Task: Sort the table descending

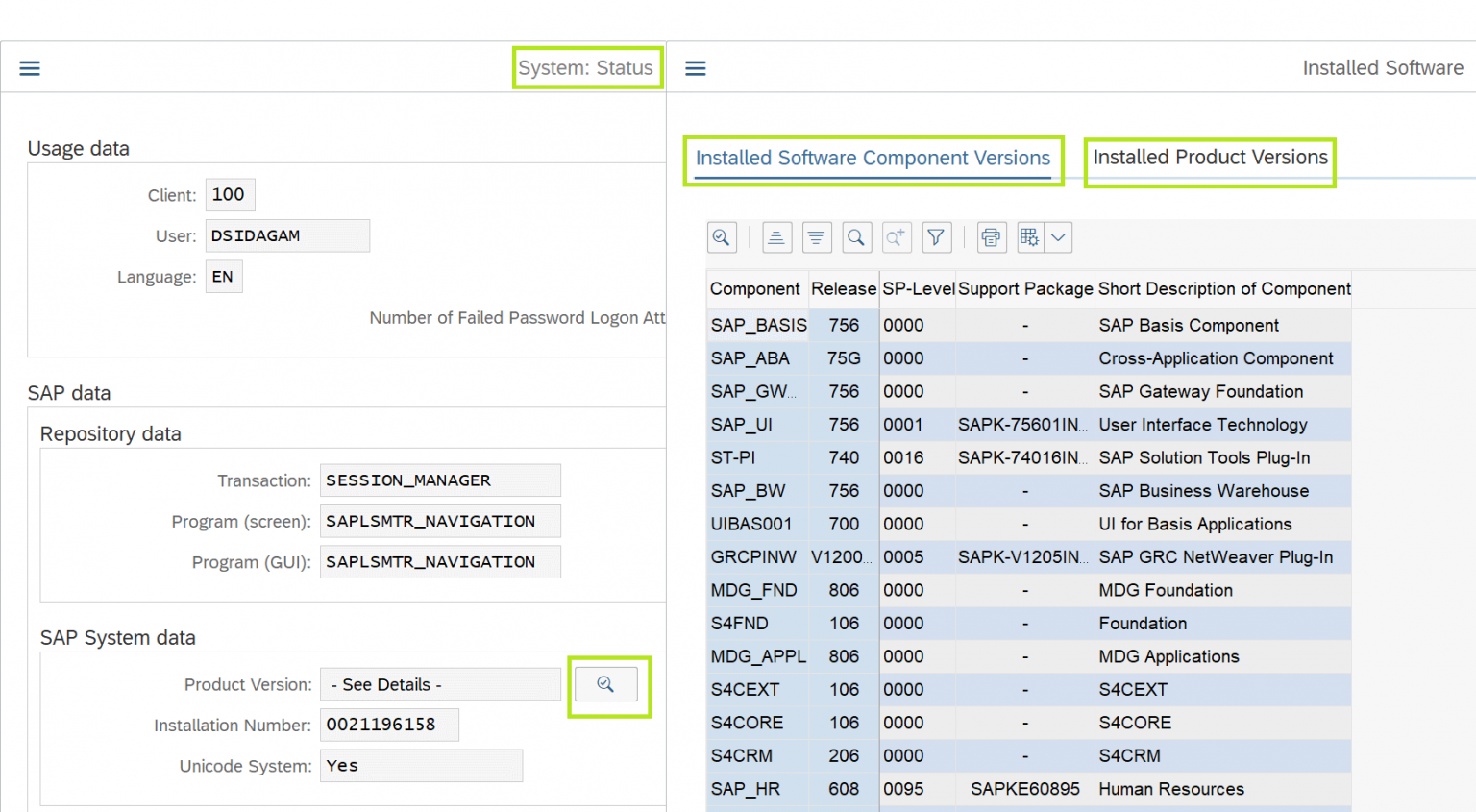Action: pos(817,237)
